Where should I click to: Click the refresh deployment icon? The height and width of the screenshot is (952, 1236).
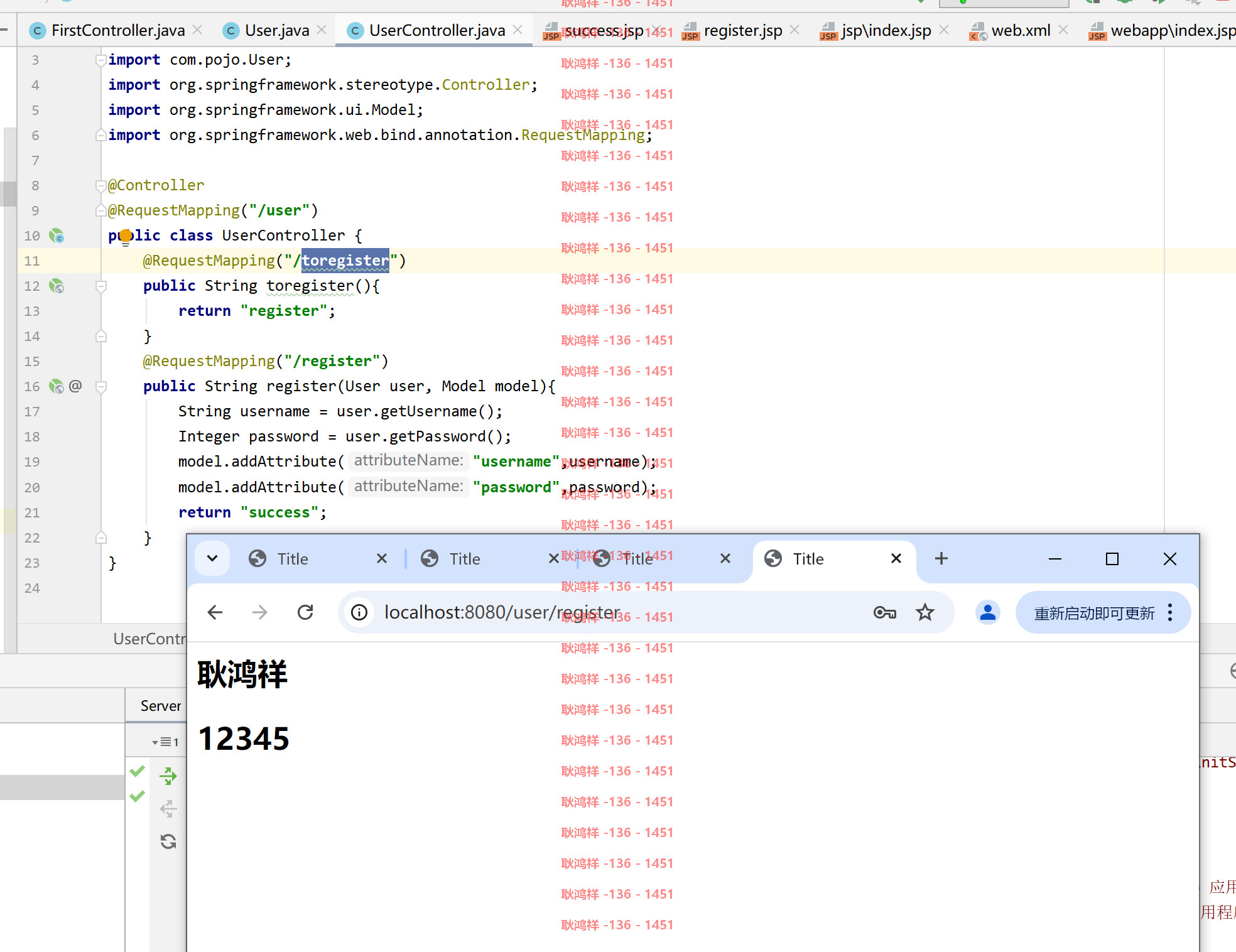168,841
